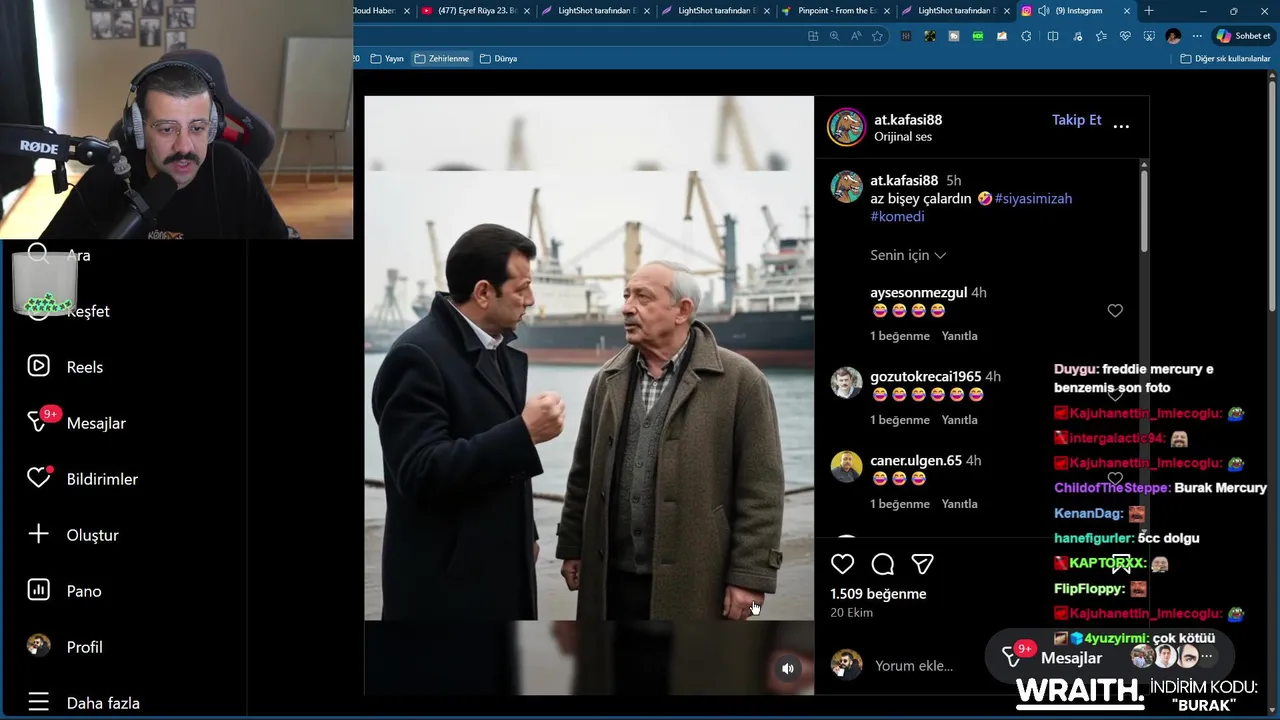
Task: Mute the Instagram tab audio icon
Action: (x=1043, y=10)
